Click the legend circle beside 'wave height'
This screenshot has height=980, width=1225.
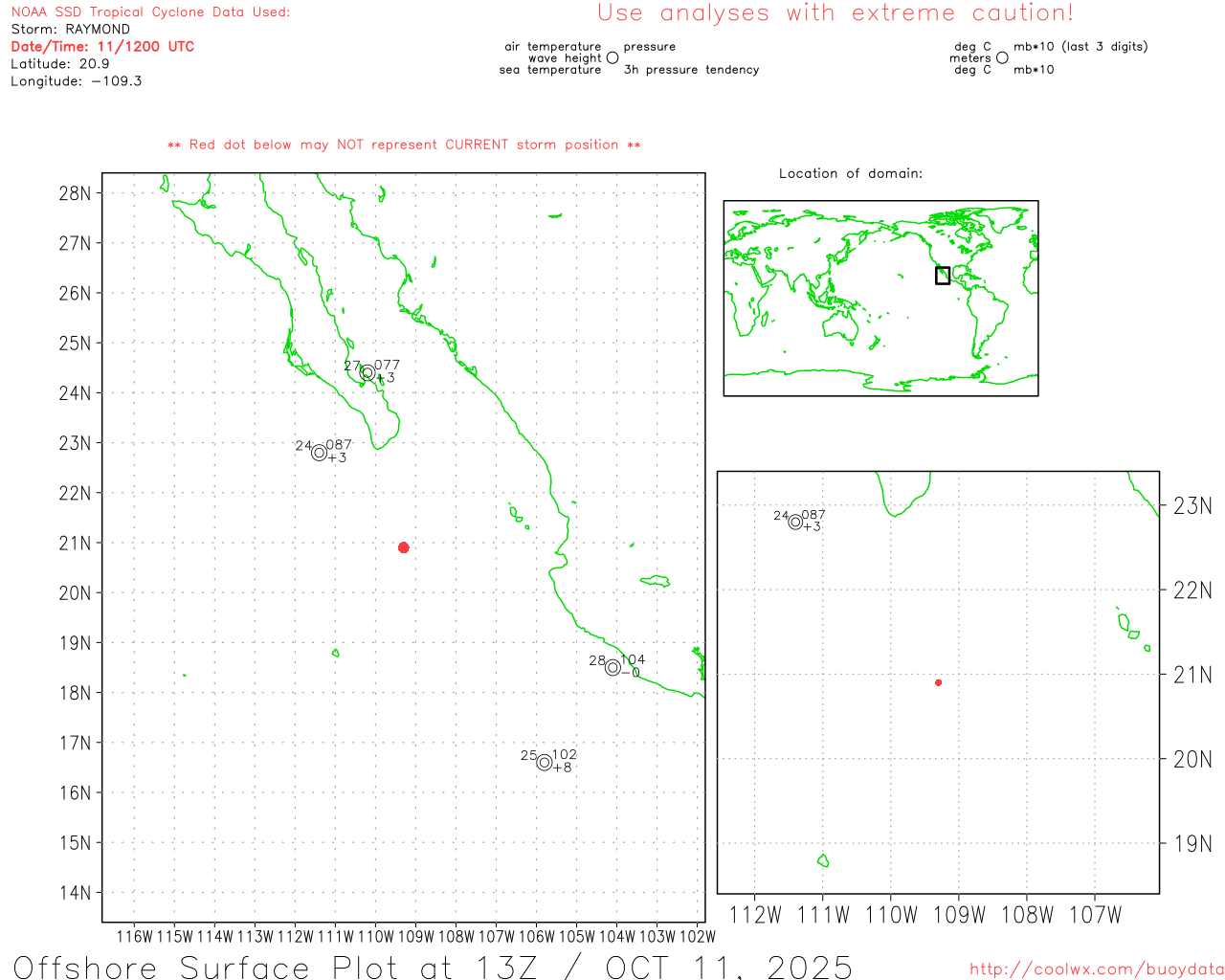pos(612,57)
